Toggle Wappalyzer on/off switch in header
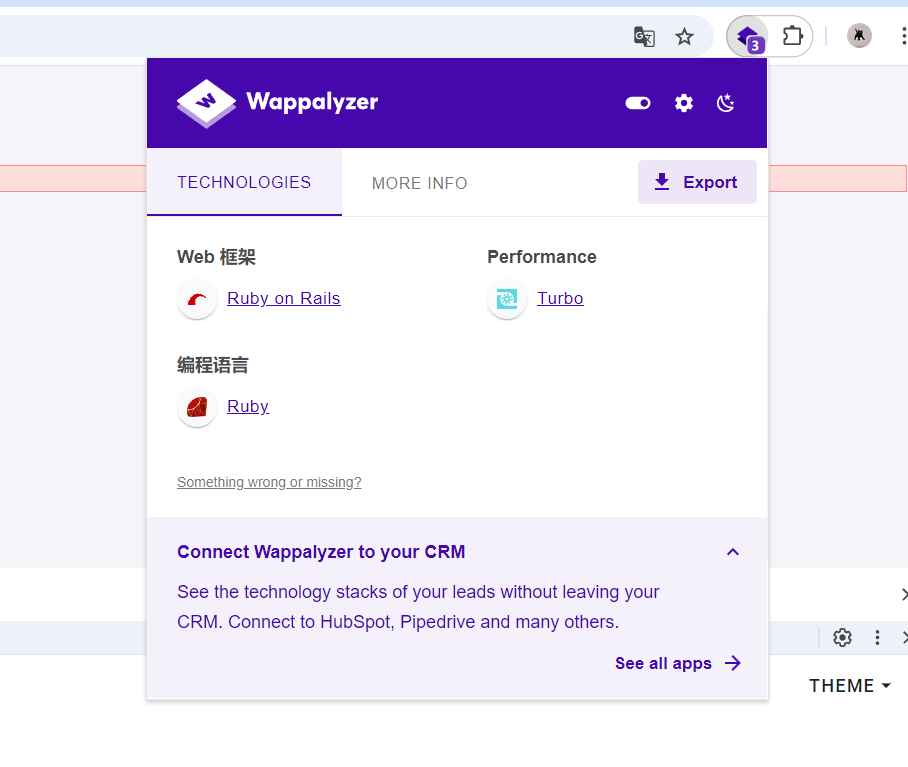This screenshot has width=908, height=767. point(638,103)
